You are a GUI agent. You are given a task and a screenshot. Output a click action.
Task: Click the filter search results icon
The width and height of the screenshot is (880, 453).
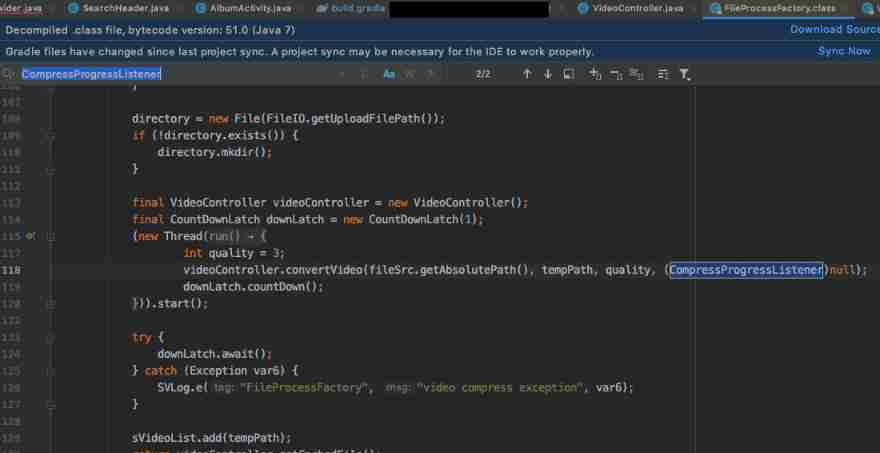(x=684, y=74)
